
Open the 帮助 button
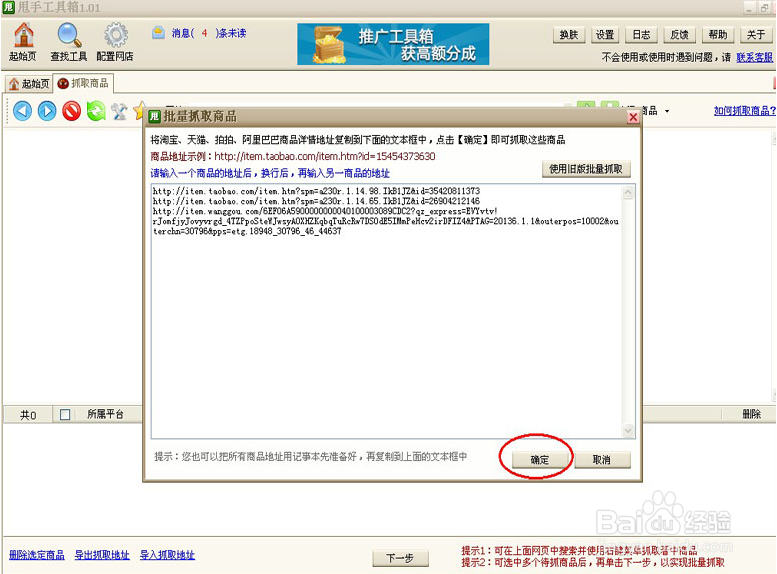tap(718, 35)
